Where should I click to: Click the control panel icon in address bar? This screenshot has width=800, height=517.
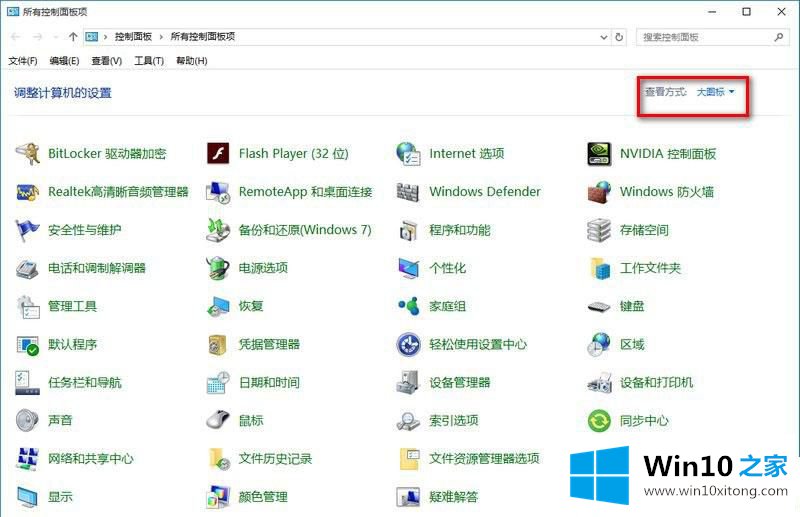click(x=92, y=37)
